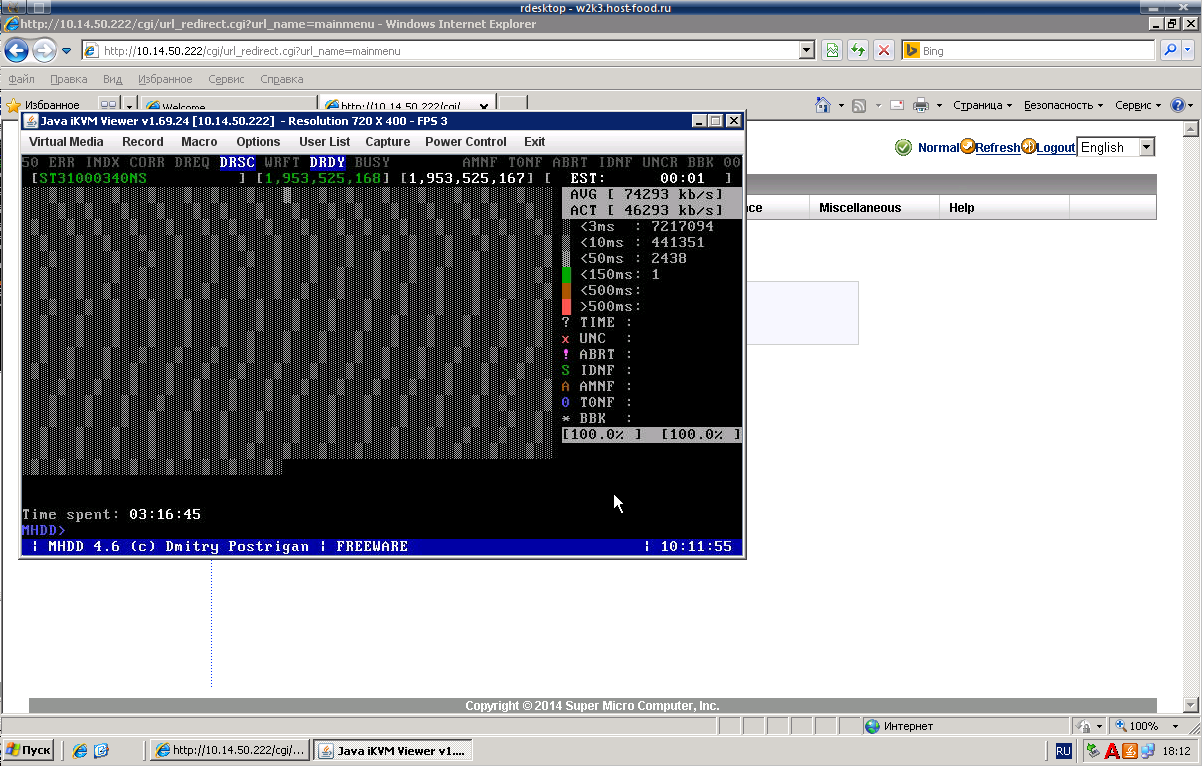This screenshot has height=766, width=1202.
Task: Open the search provider dropdown arrow
Action: [1188, 50]
